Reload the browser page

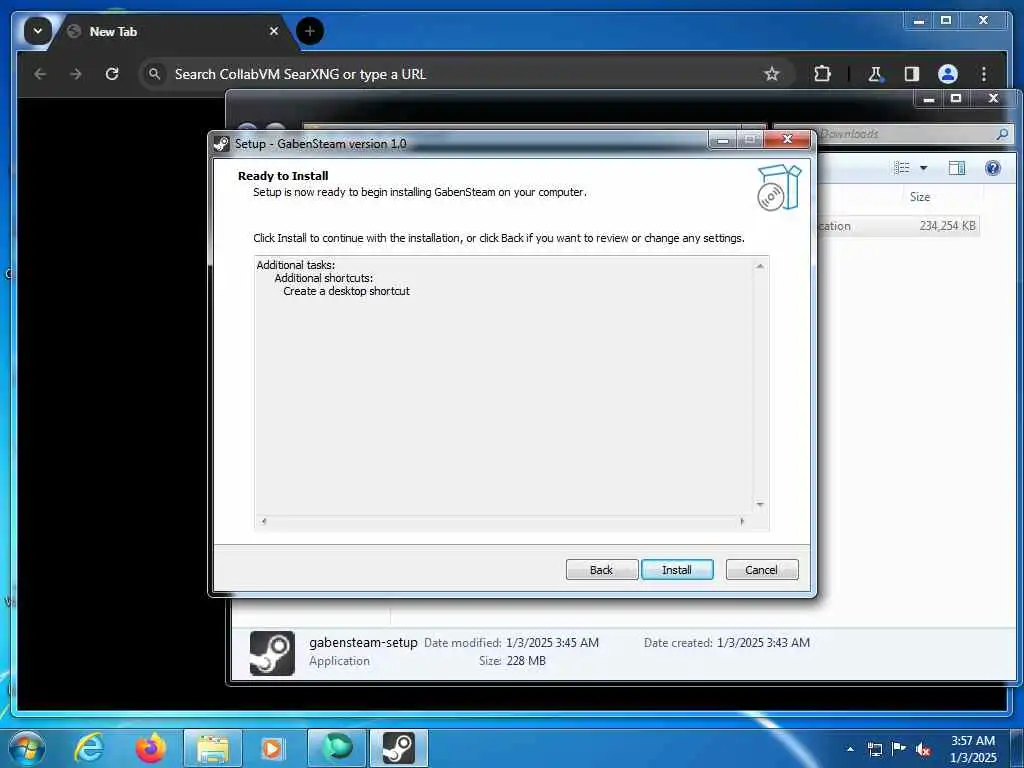pyautogui.click(x=112, y=74)
